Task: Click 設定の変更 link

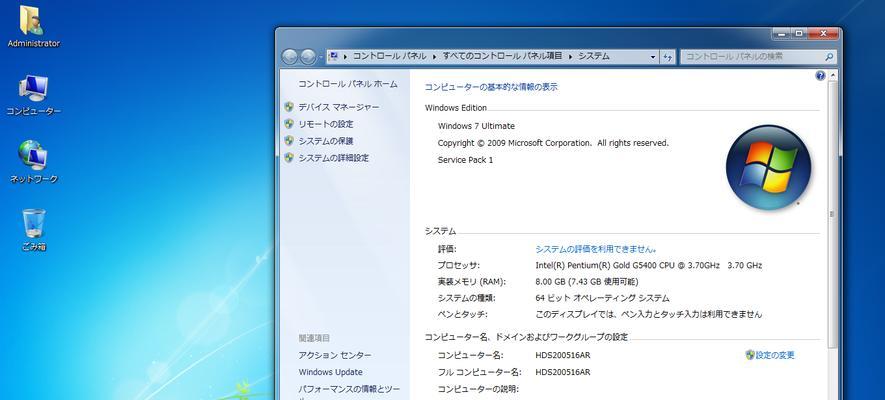Action: (x=775, y=355)
